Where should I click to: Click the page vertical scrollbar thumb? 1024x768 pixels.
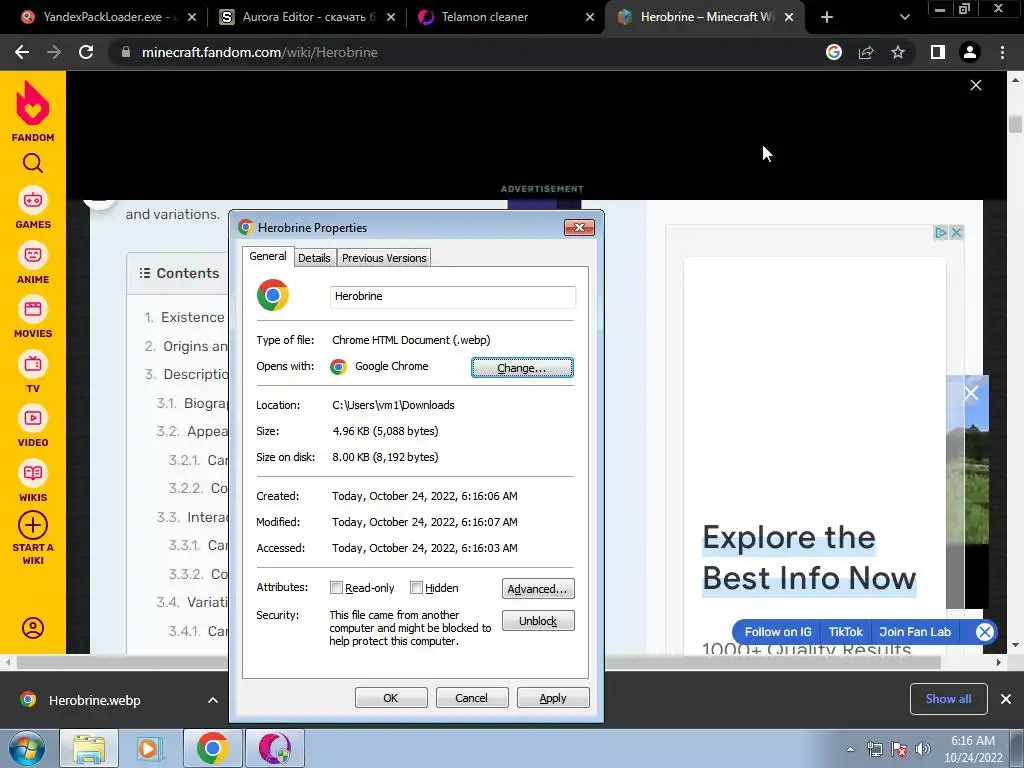point(1015,123)
